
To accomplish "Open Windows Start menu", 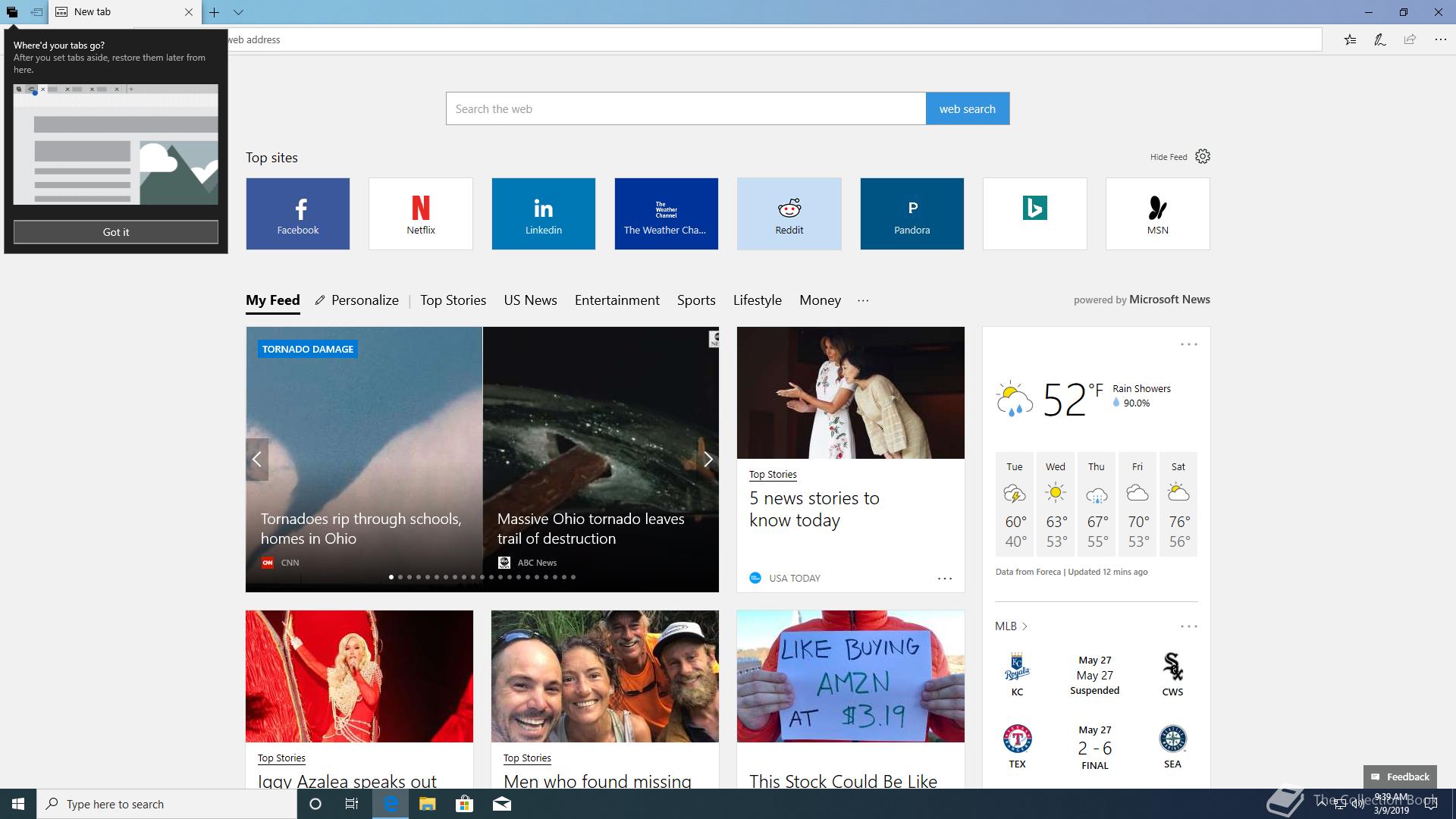I will point(18,804).
